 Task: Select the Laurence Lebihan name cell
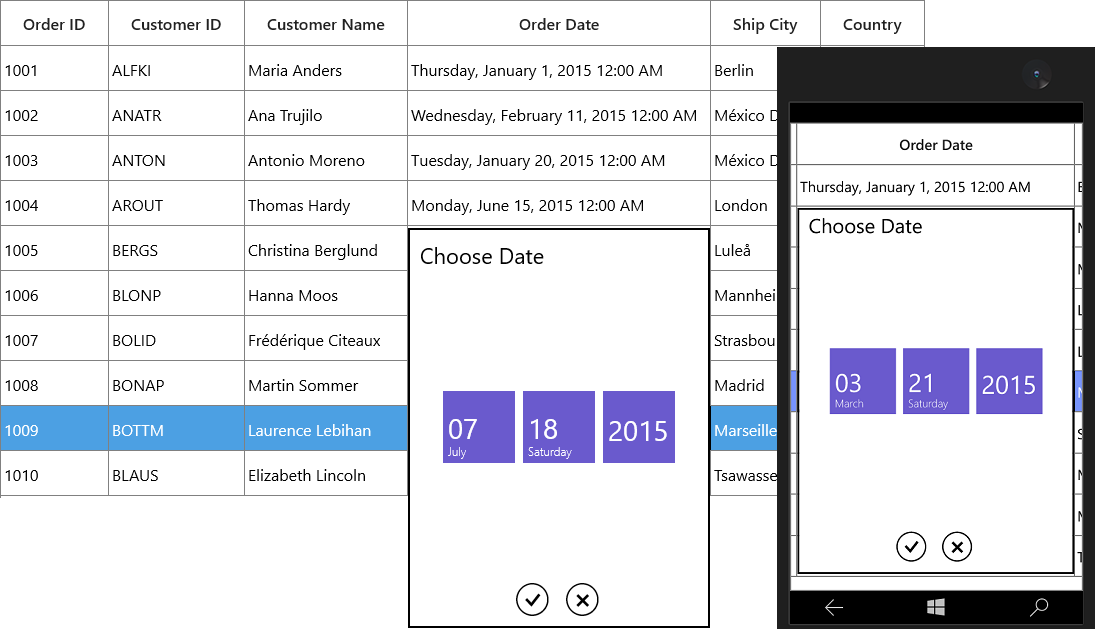pyautogui.click(x=325, y=429)
